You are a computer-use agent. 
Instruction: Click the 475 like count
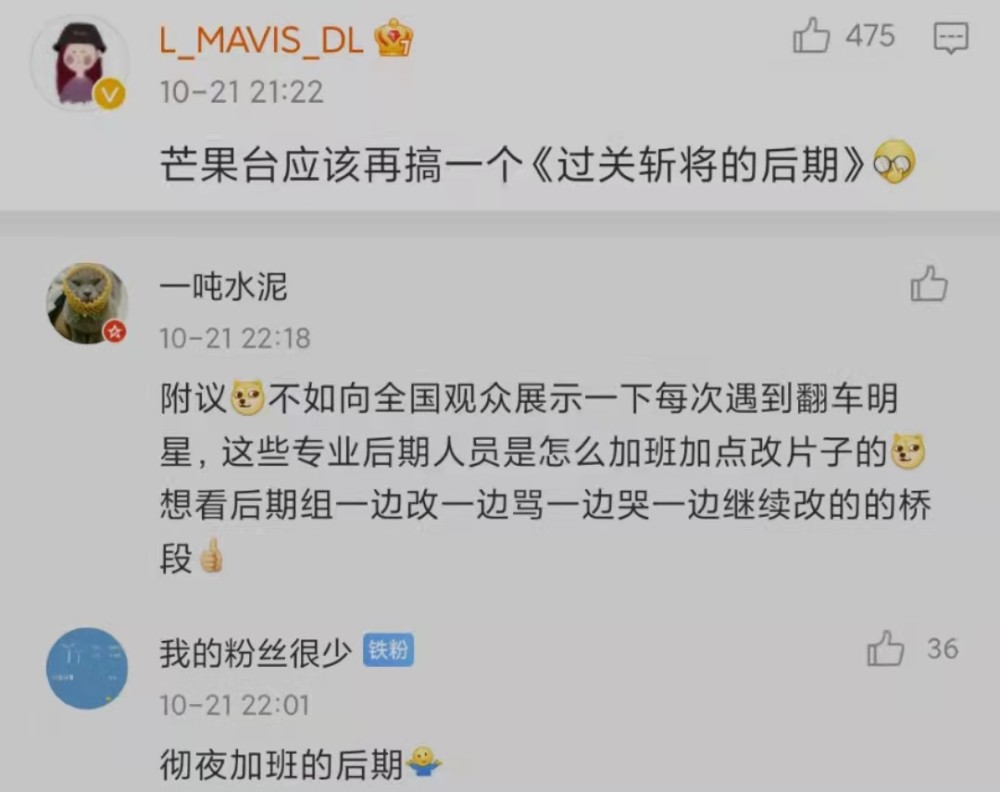[871, 36]
